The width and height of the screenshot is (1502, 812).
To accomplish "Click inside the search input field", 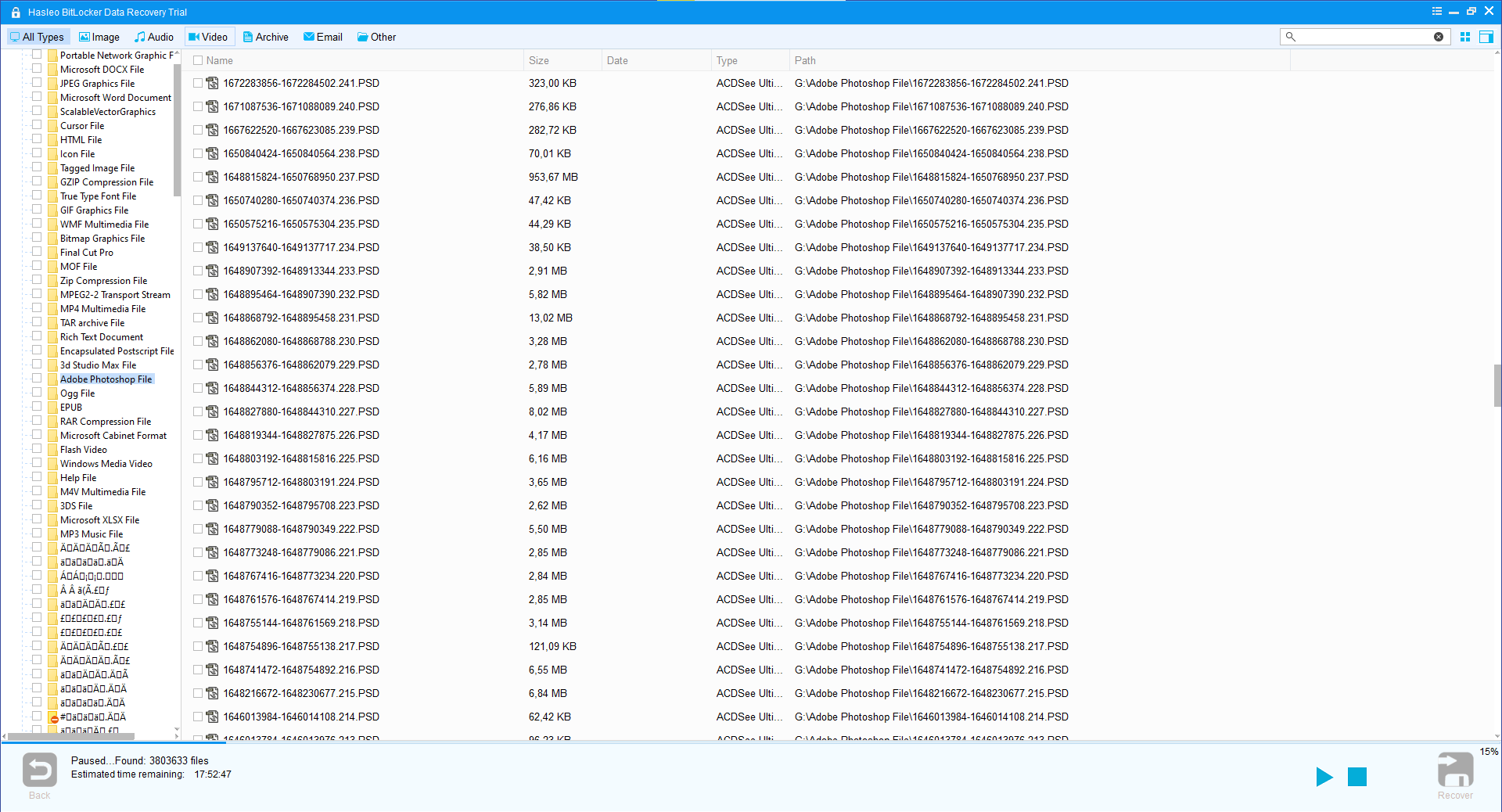I will click(x=1365, y=37).
